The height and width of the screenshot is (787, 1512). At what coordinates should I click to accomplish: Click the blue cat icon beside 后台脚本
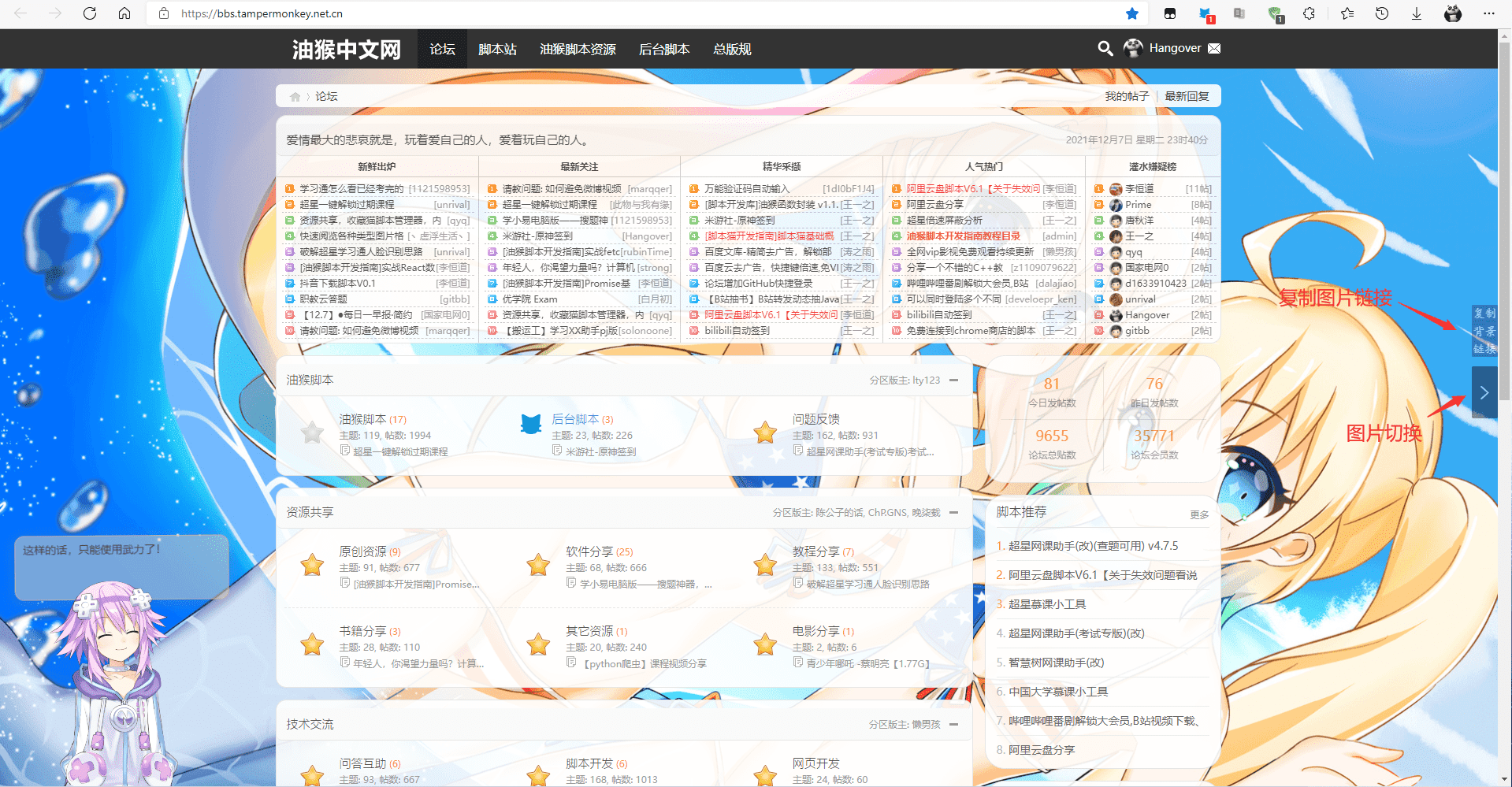[x=531, y=424]
